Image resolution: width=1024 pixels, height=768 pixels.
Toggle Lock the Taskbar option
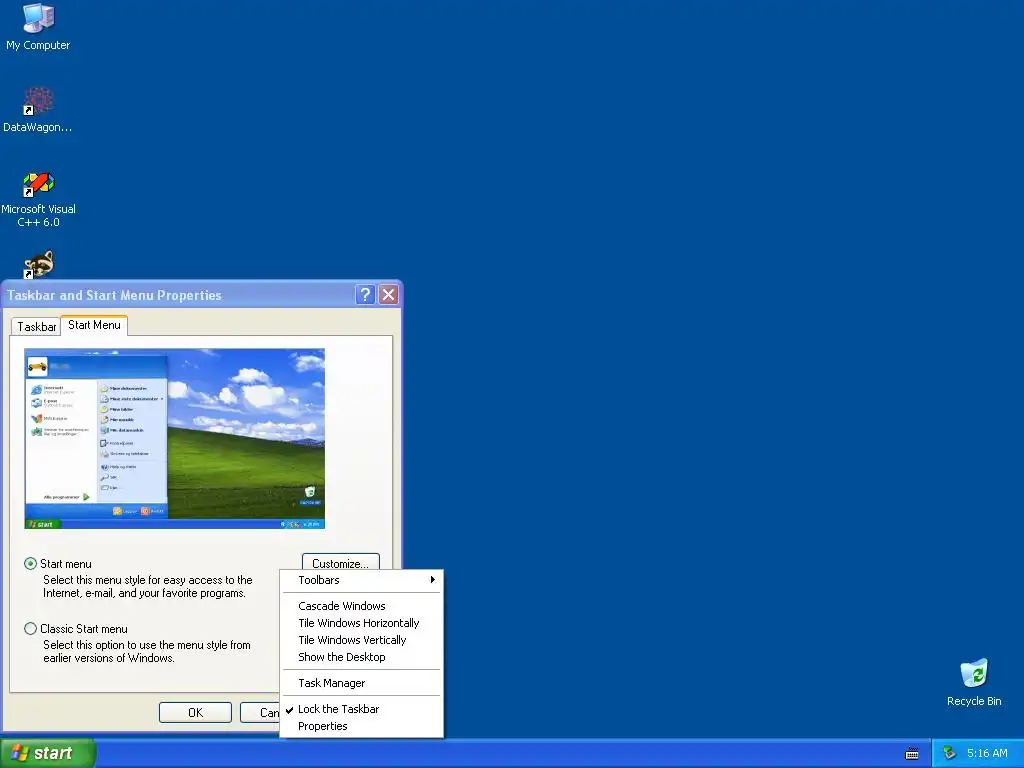pyautogui.click(x=361, y=709)
